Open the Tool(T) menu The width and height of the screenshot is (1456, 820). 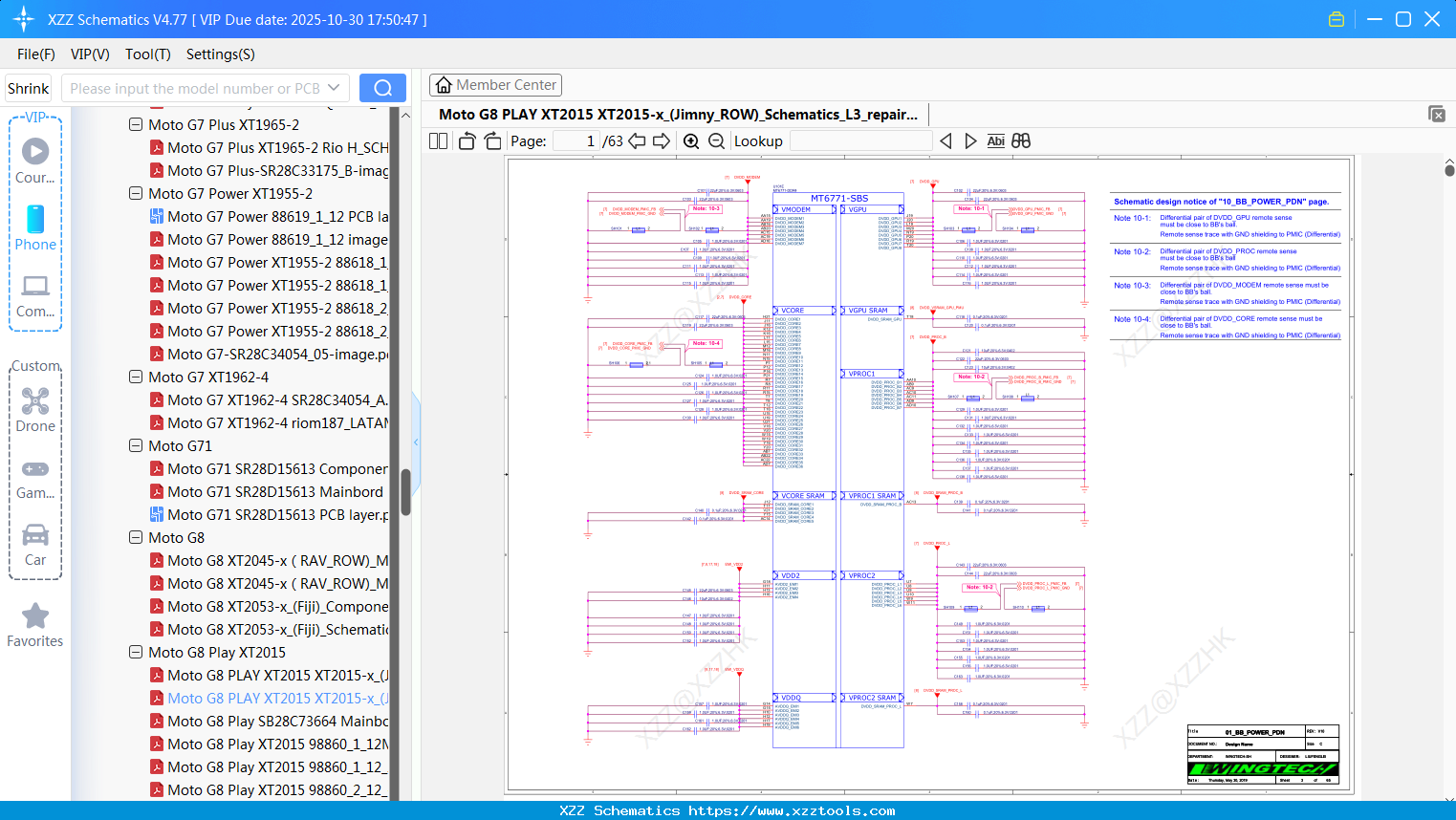coord(147,54)
